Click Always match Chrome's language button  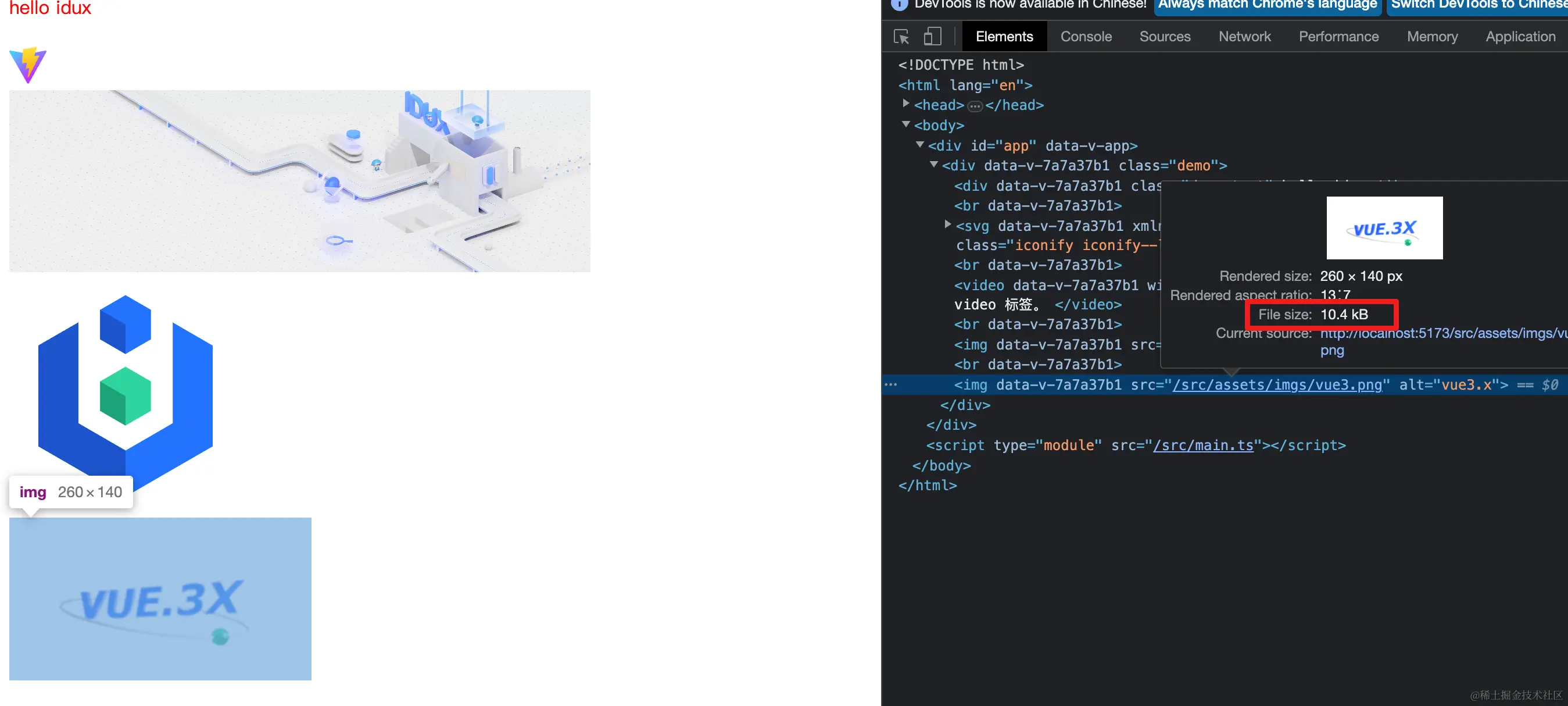tap(1268, 5)
